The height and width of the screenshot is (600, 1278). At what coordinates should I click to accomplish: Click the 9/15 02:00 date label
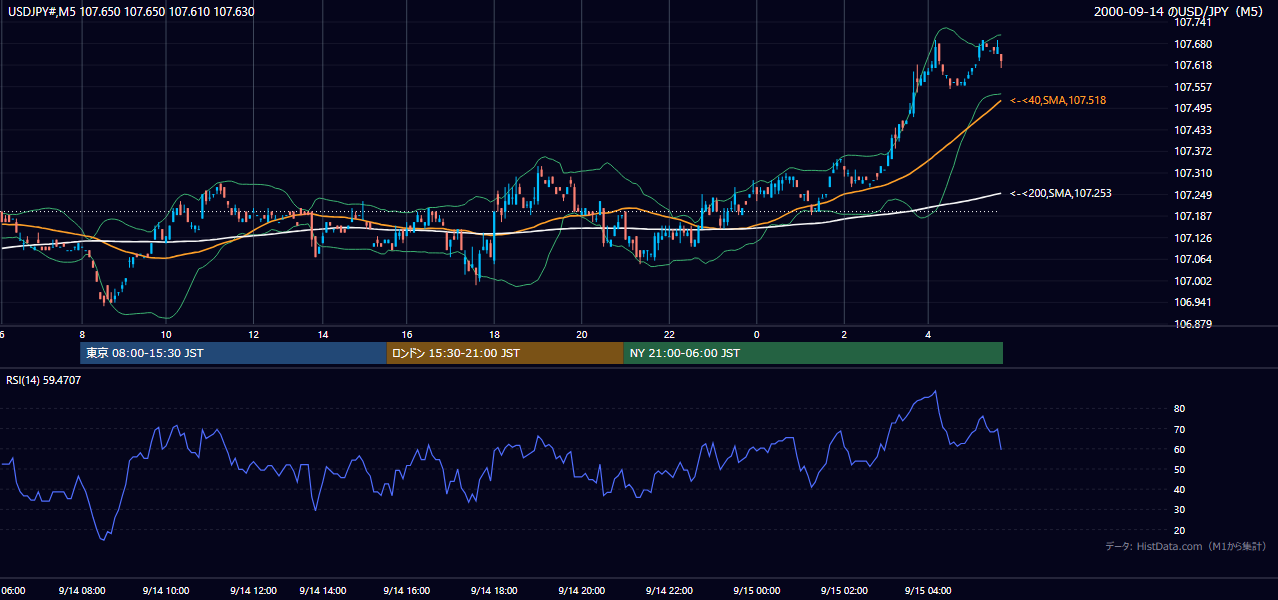pos(843,590)
